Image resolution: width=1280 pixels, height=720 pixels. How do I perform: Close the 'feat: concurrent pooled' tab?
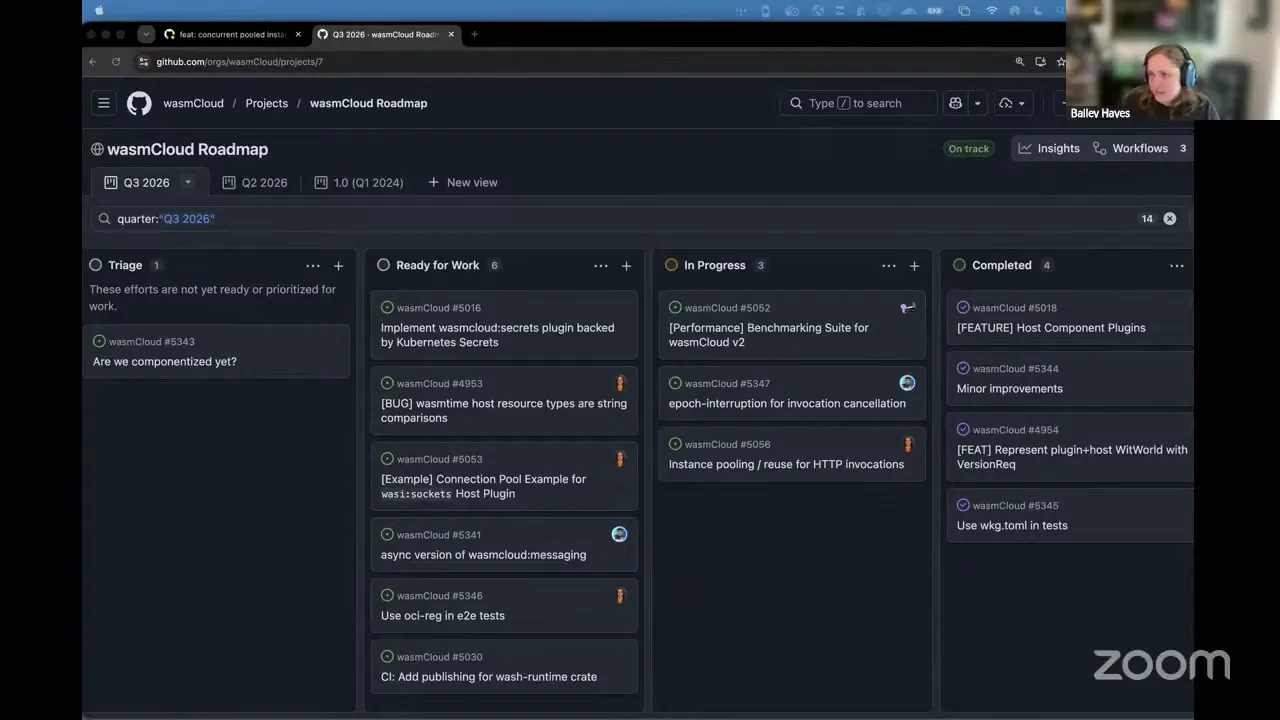tap(297, 34)
